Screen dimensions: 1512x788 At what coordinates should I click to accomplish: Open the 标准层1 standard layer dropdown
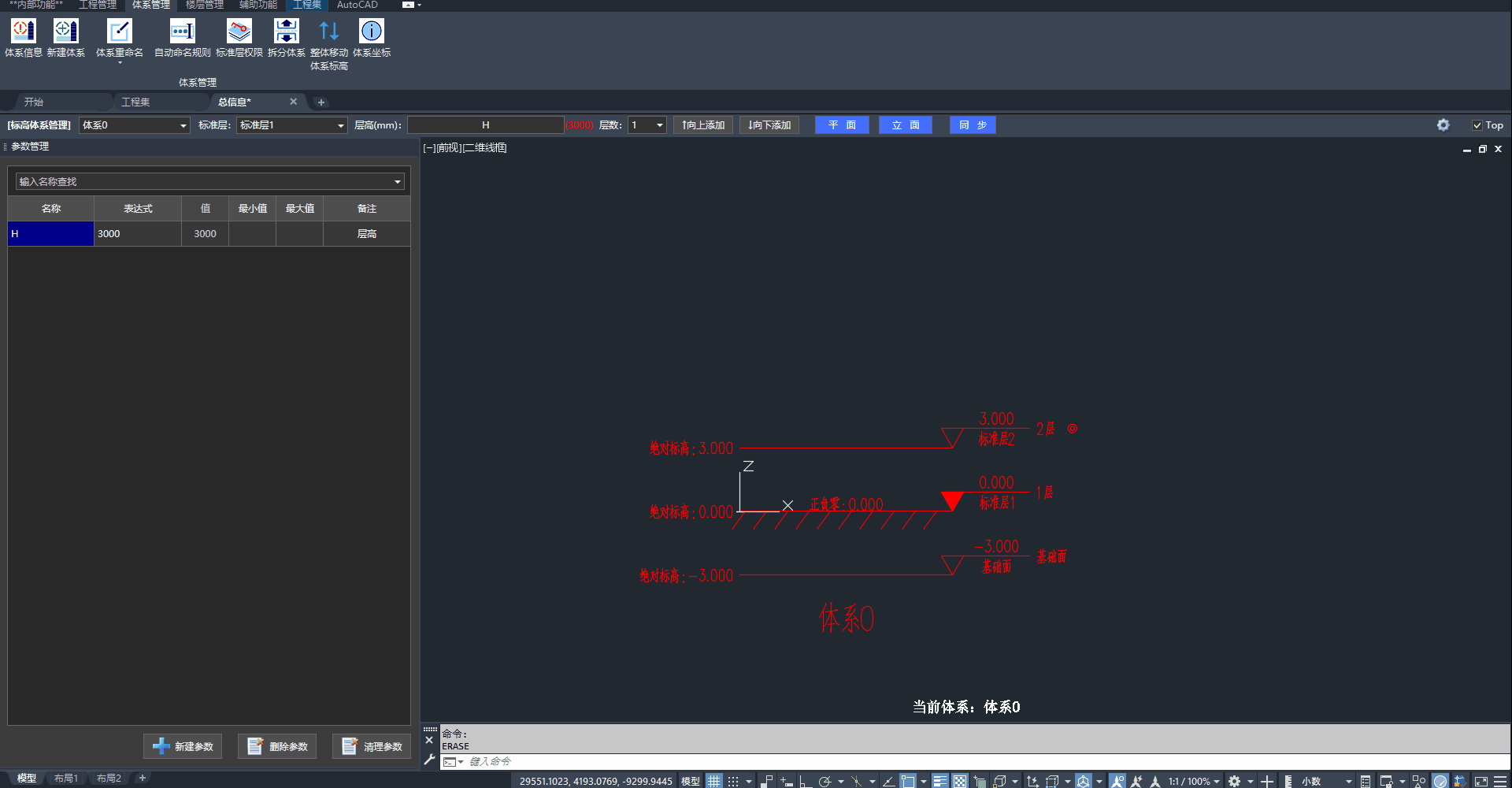(x=340, y=125)
